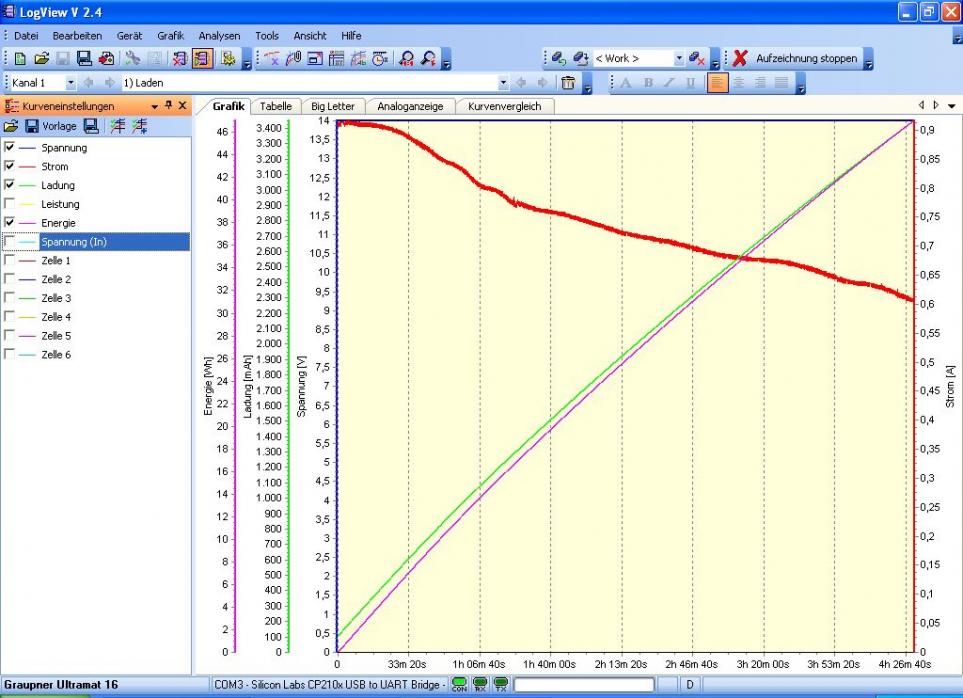Pin the Kurveneinstellungen panel

click(169, 105)
